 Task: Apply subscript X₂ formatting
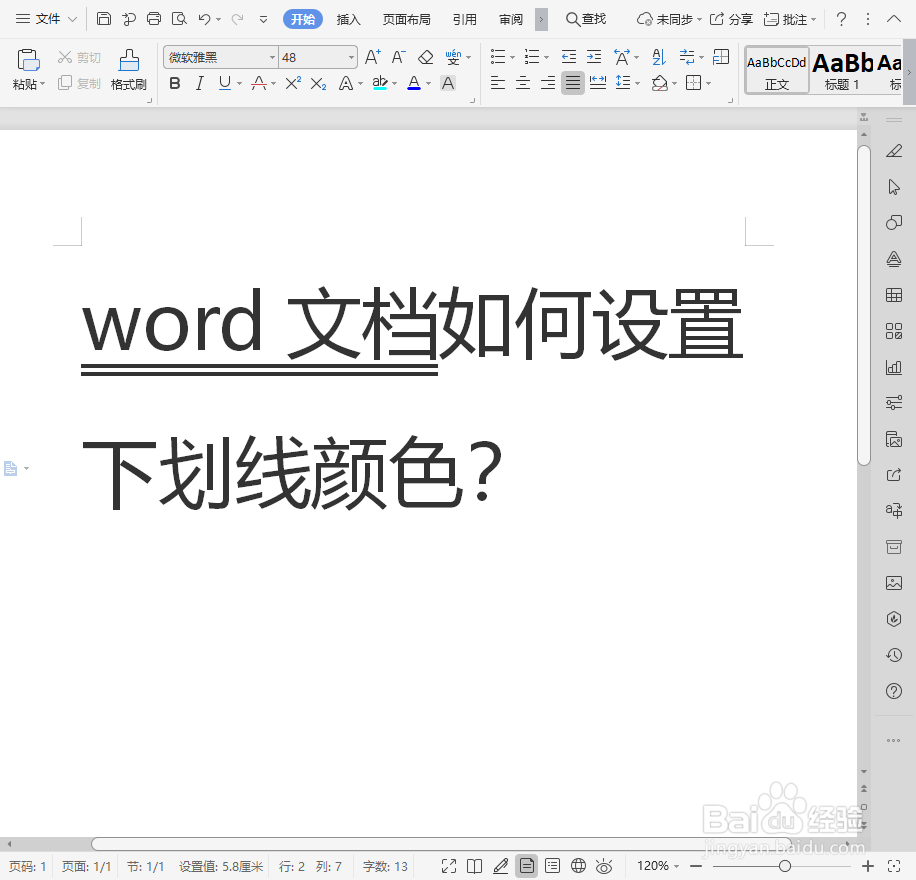tap(318, 84)
